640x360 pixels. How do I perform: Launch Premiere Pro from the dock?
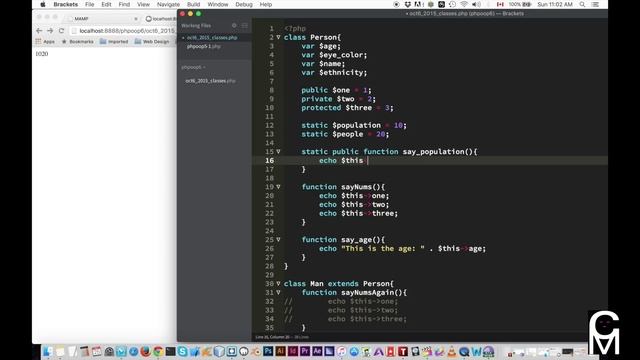[305, 351]
